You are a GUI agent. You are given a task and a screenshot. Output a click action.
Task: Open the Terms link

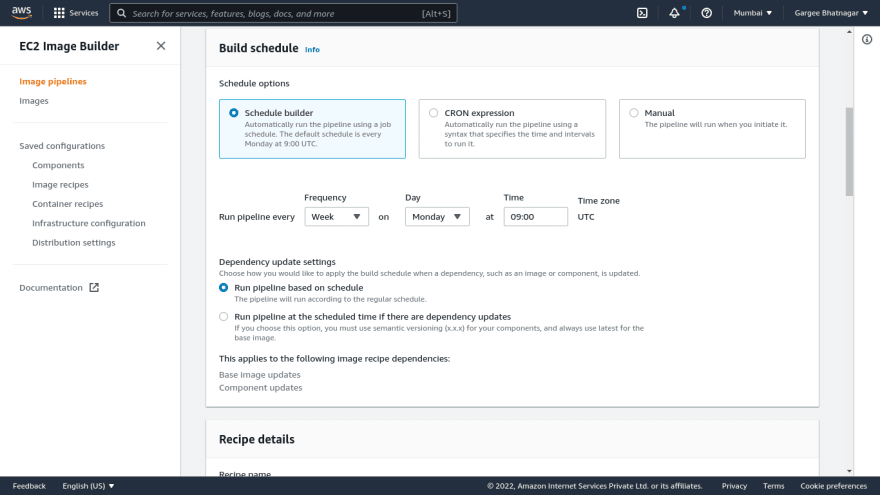pos(773,486)
